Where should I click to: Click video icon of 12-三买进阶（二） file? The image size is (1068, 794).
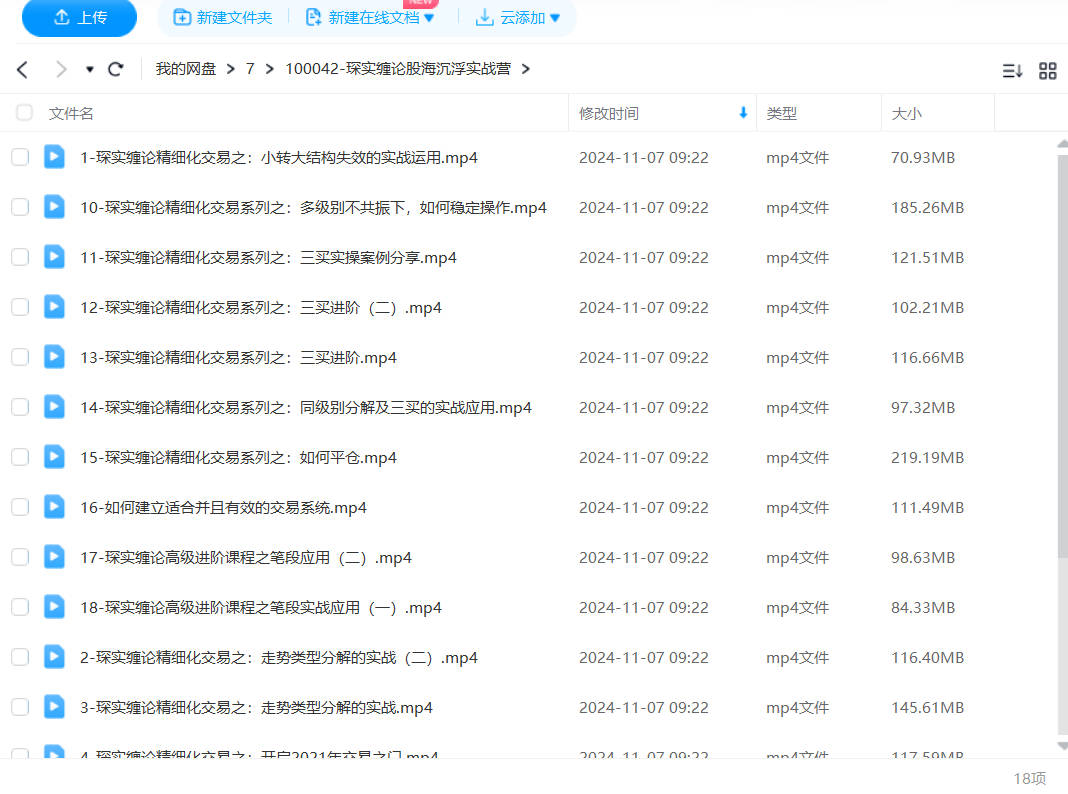[54, 306]
